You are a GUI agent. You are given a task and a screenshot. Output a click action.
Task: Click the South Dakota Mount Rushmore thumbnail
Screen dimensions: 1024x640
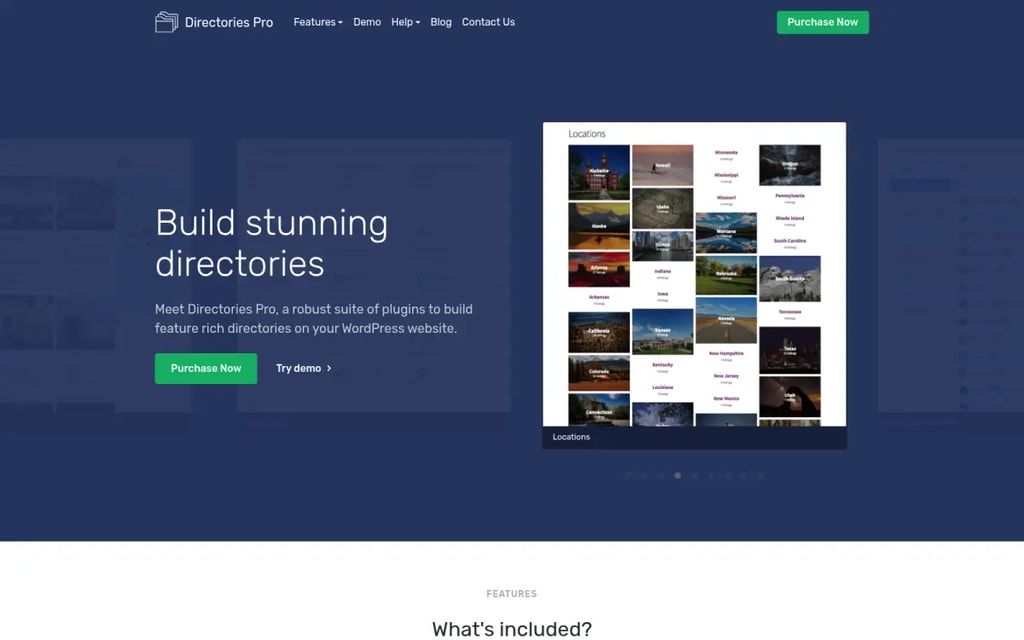pyautogui.click(x=790, y=279)
